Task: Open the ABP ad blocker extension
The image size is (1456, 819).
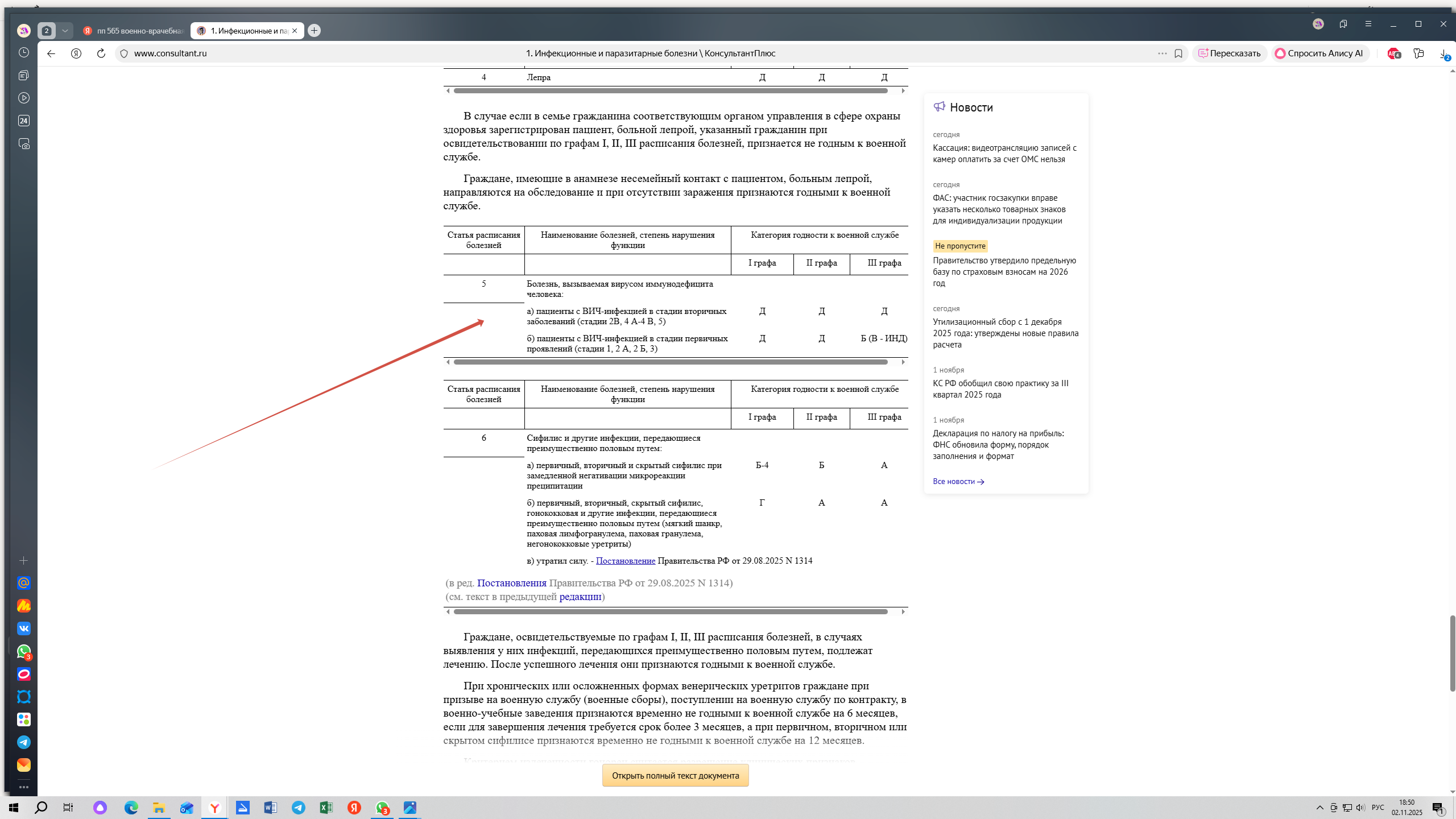Action: coord(1394,53)
